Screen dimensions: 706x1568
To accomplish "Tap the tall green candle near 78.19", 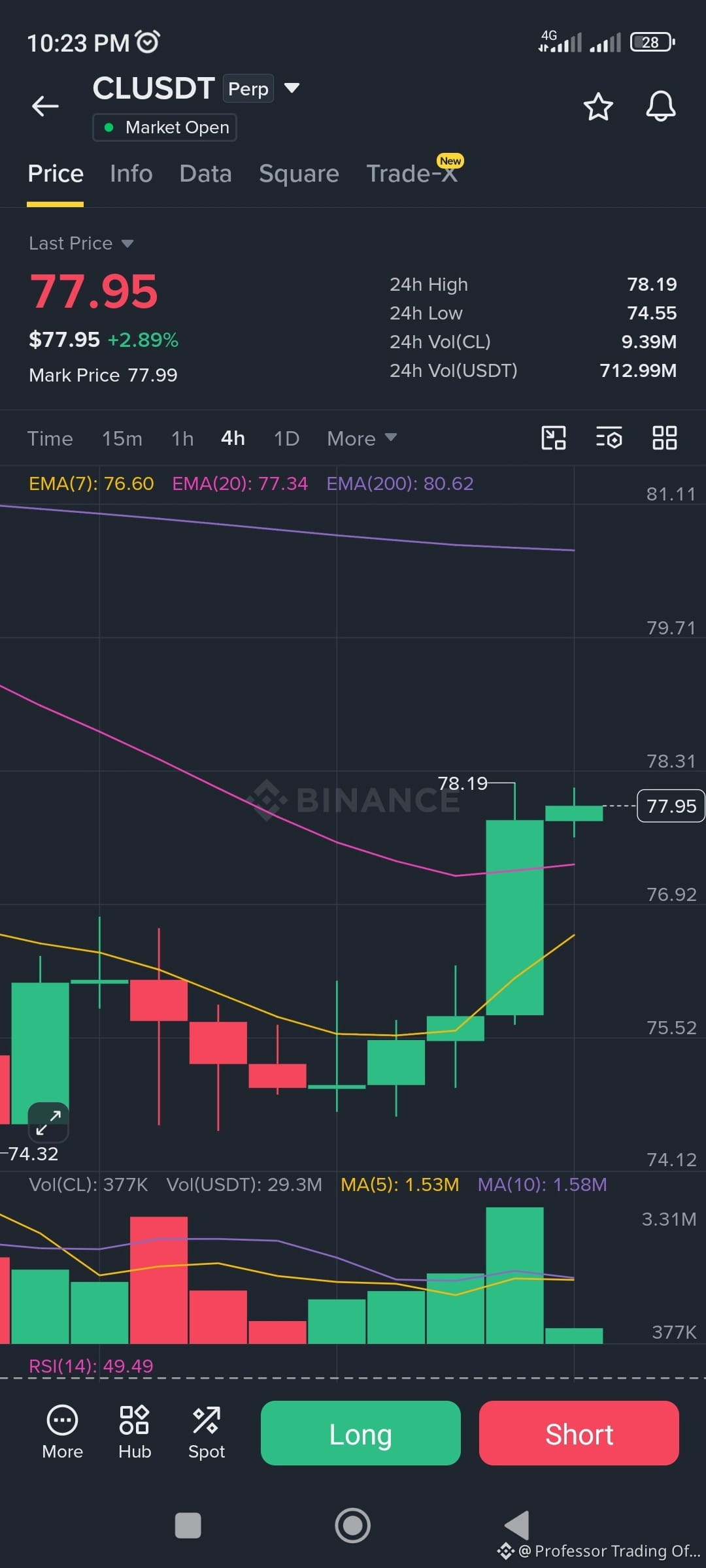I will click(515, 917).
